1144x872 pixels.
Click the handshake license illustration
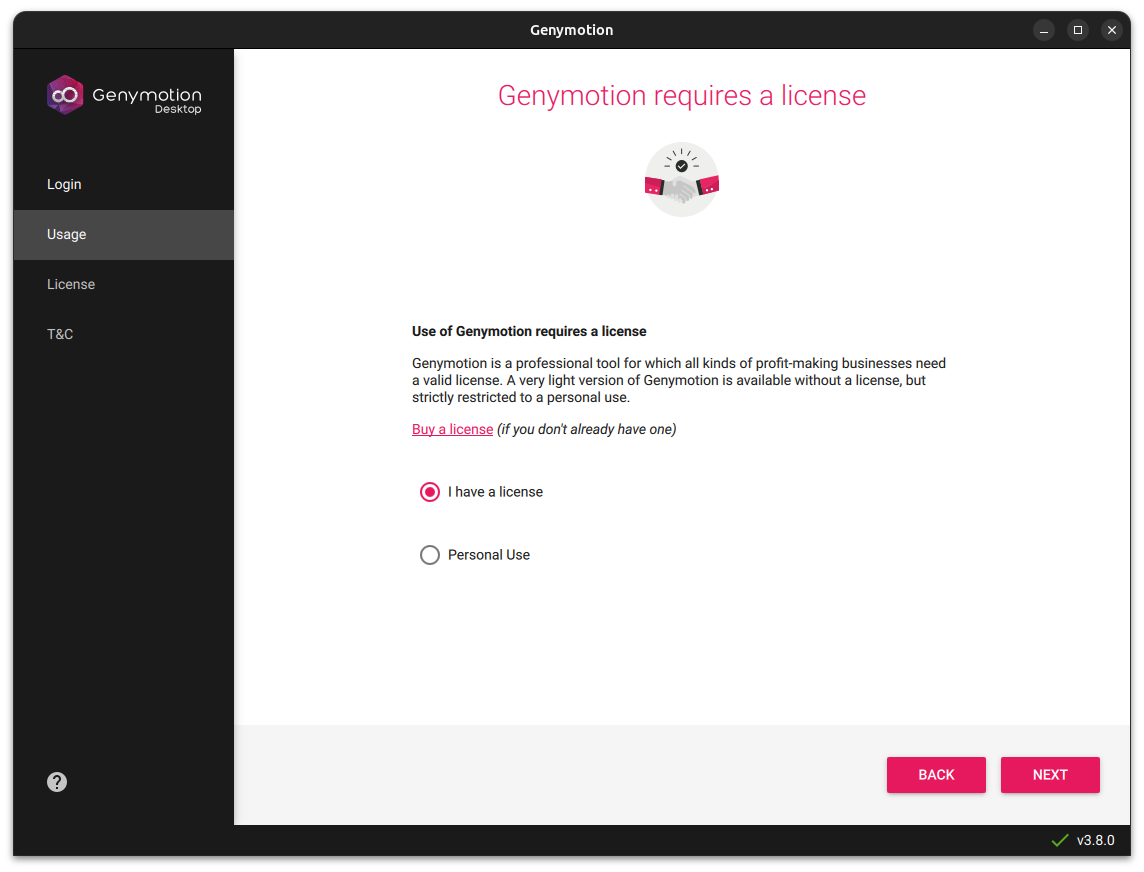[682, 179]
